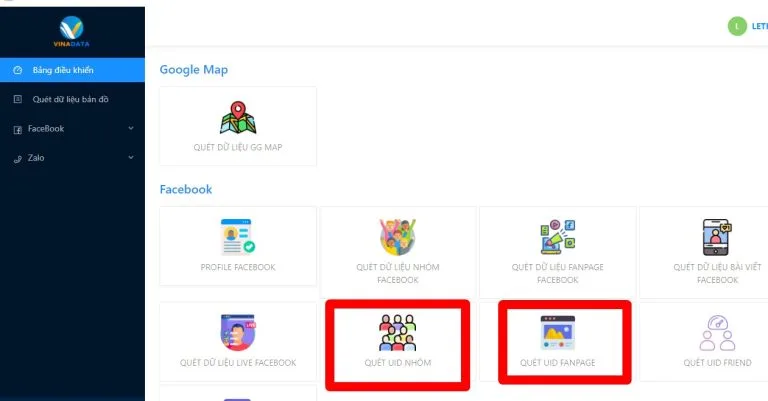The image size is (768, 401).
Task: Open the Bảng điều khiển menu item
Action: [72, 70]
